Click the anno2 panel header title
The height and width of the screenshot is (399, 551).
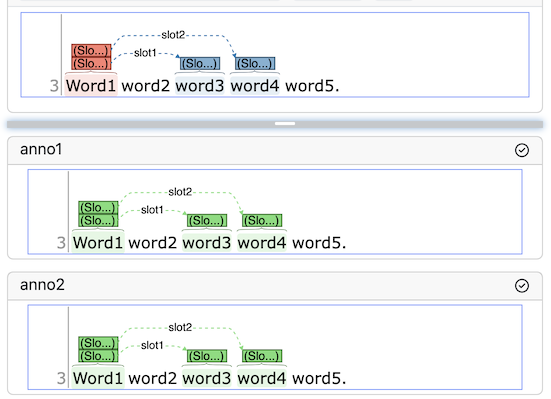click(43, 285)
